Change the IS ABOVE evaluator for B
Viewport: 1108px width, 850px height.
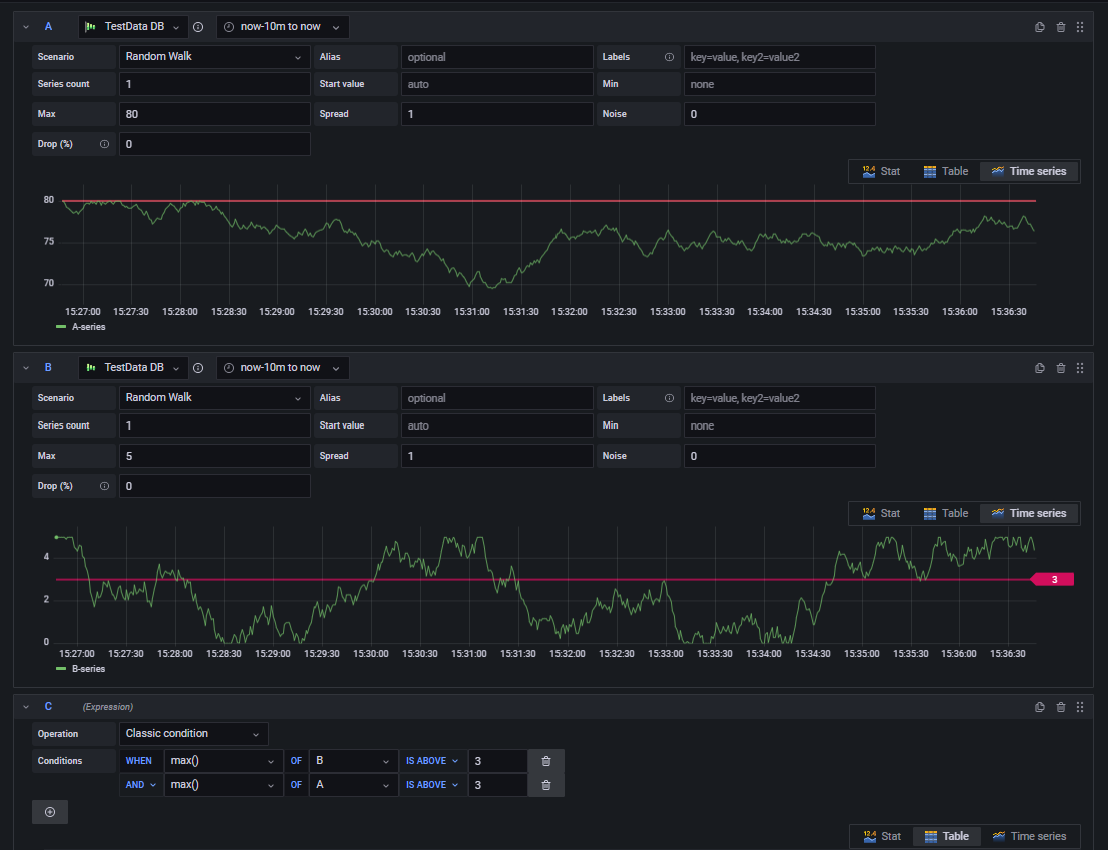pyautogui.click(x=432, y=761)
